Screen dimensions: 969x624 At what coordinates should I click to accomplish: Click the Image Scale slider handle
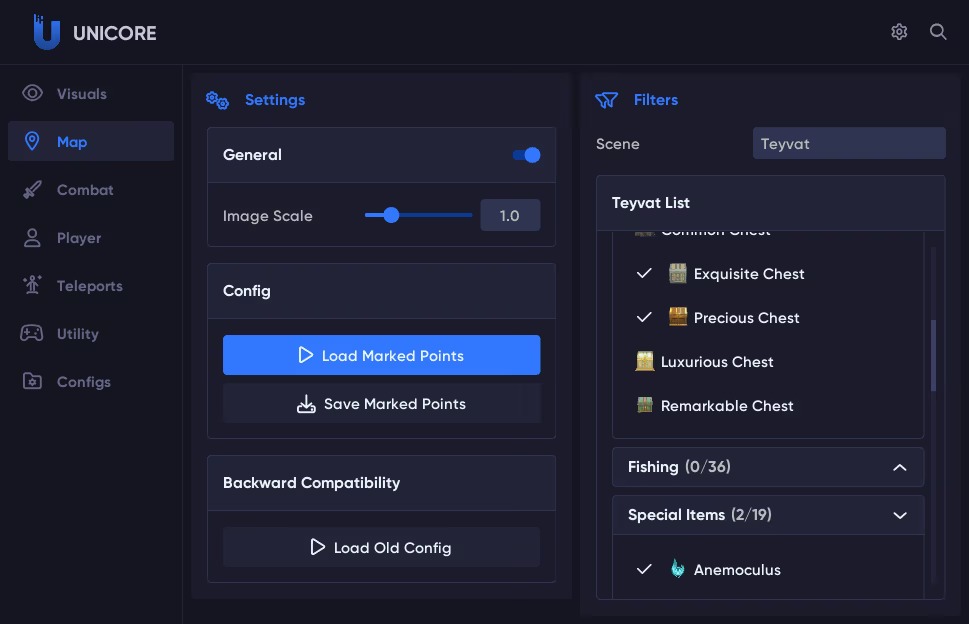click(x=391, y=215)
